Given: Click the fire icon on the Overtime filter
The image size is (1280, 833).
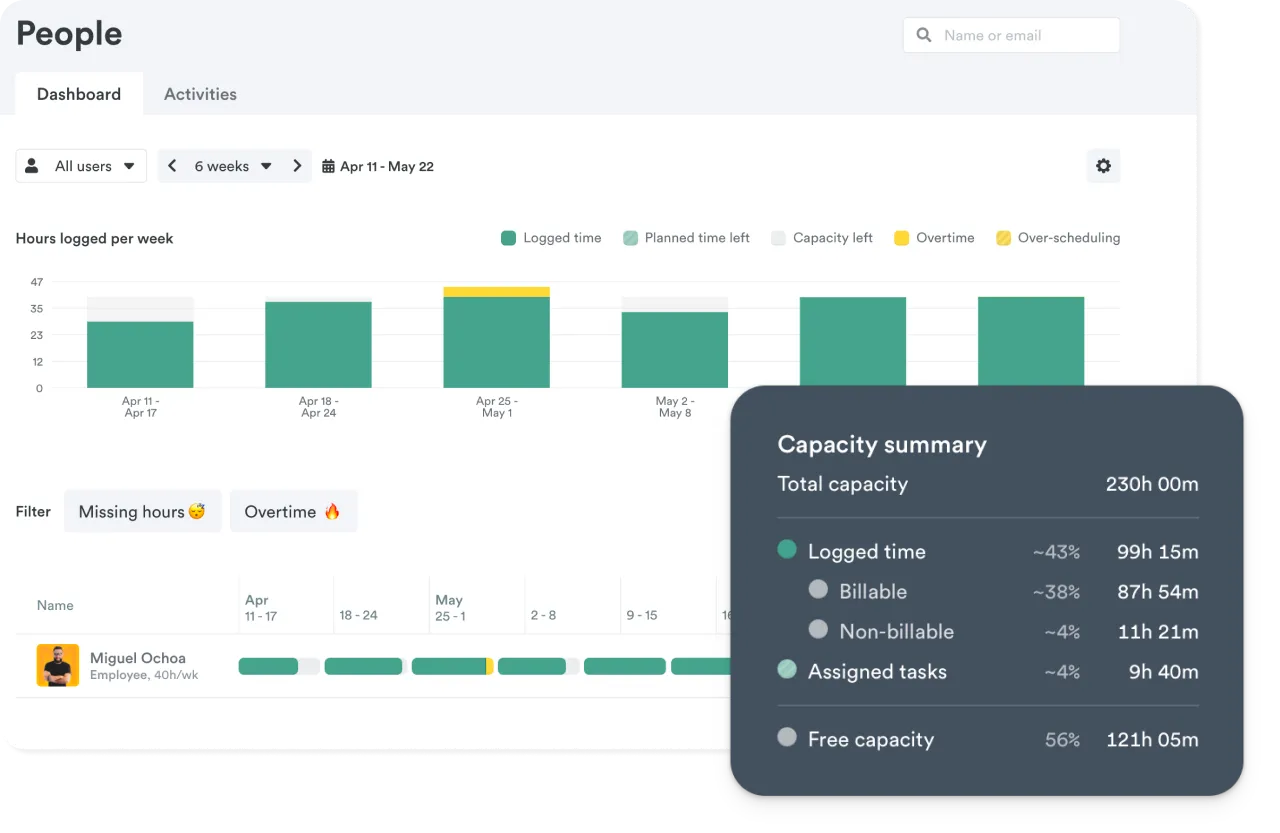Looking at the screenshot, I should 332,511.
